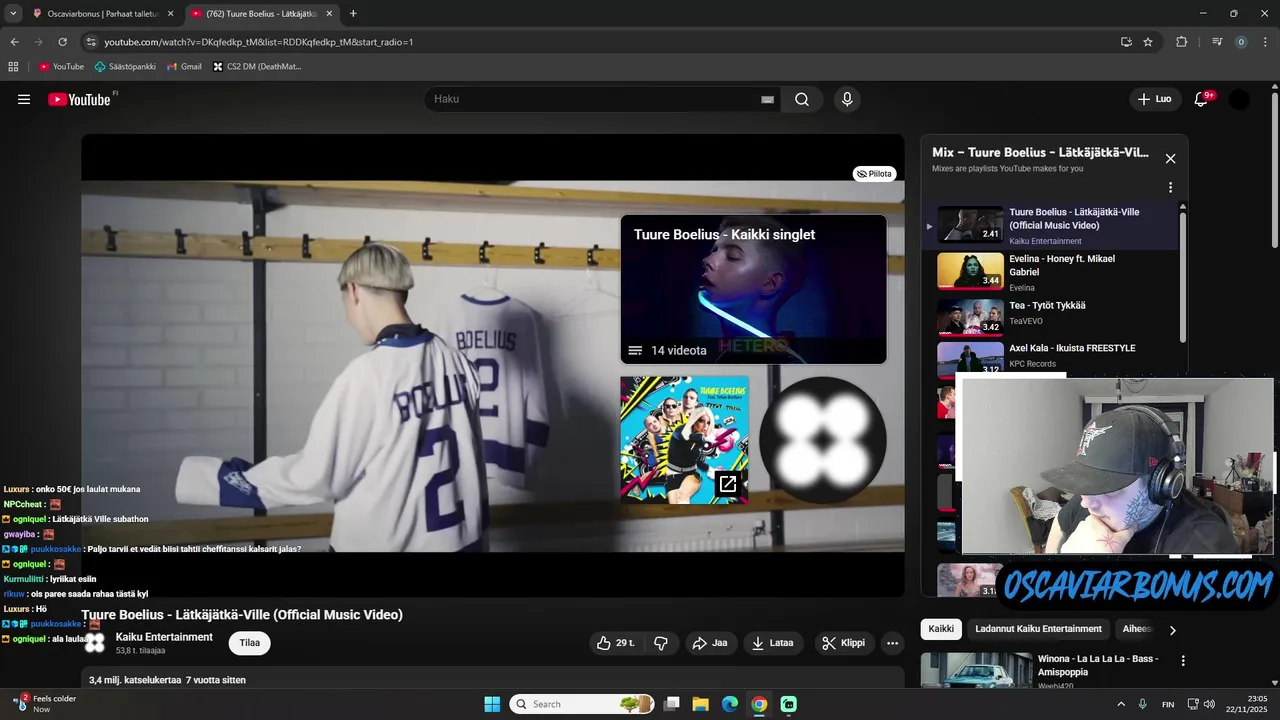Screen dimensions: 1280x720
Task: Close the Mix playlist panel
Action: tap(1170, 158)
